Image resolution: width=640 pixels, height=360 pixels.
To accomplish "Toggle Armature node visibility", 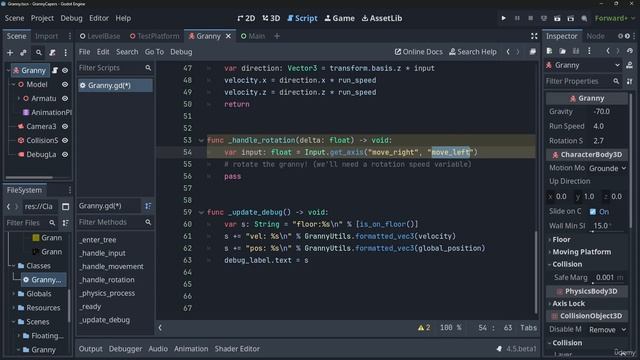I will [x=65, y=98].
